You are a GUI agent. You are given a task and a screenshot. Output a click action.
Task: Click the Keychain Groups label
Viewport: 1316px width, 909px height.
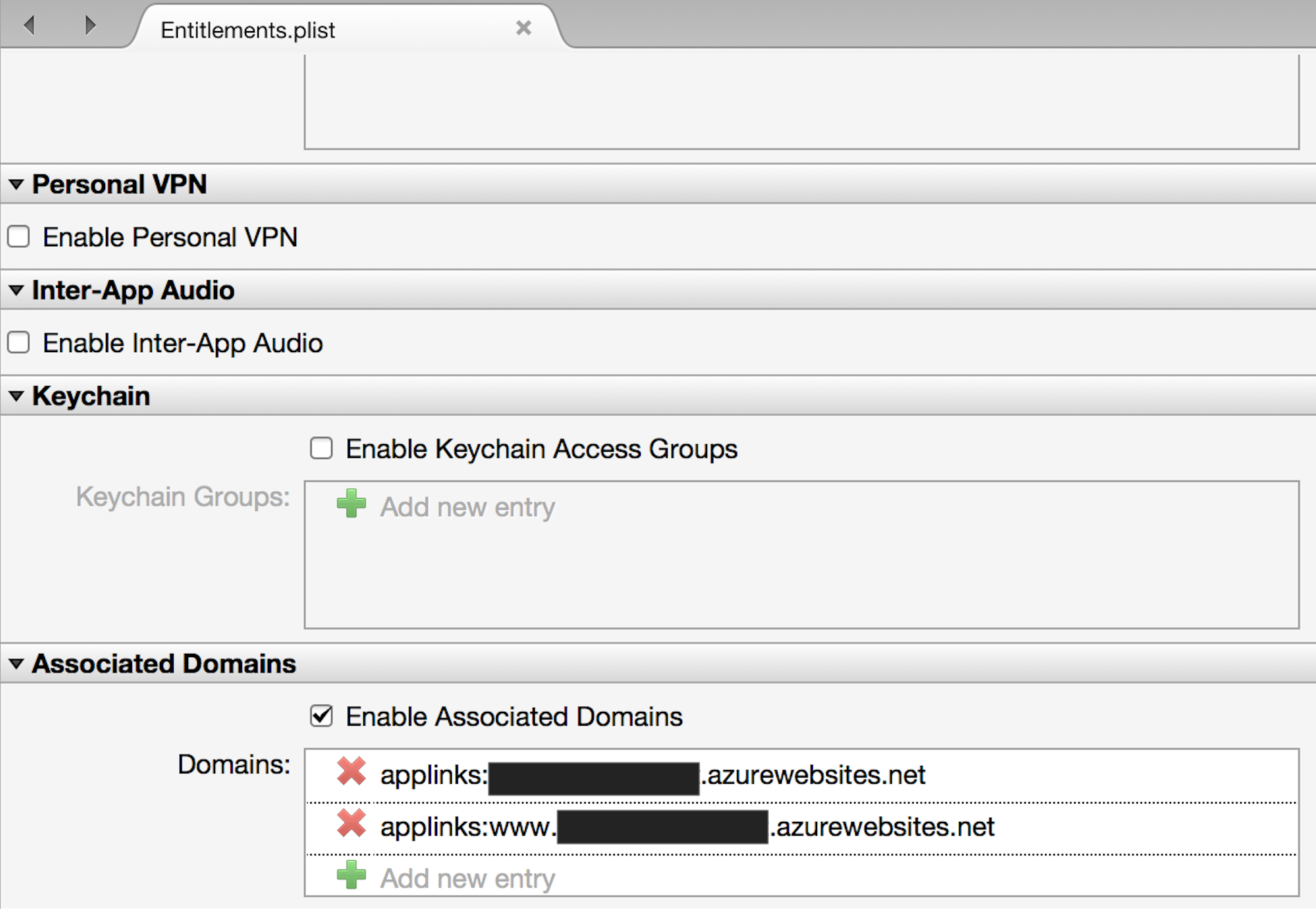coord(183,497)
